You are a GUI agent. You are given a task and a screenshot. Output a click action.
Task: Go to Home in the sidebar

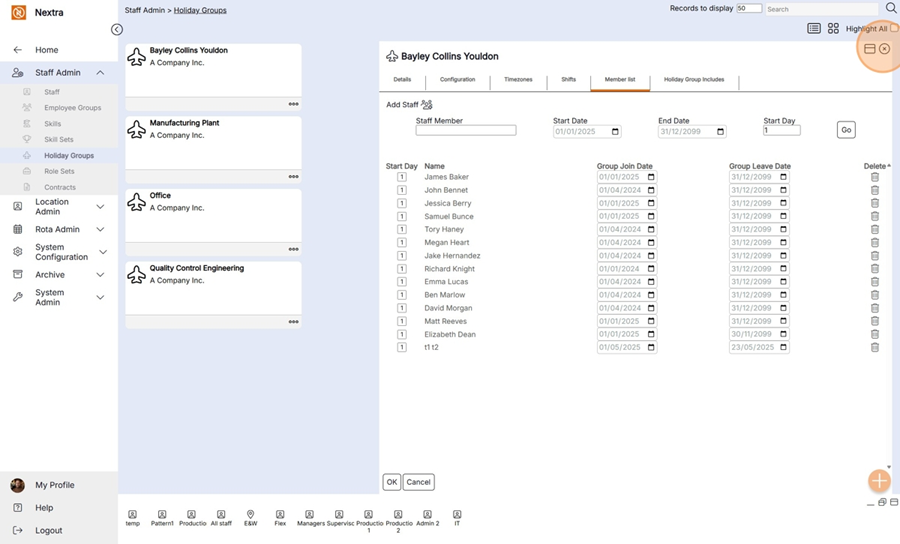coord(46,50)
